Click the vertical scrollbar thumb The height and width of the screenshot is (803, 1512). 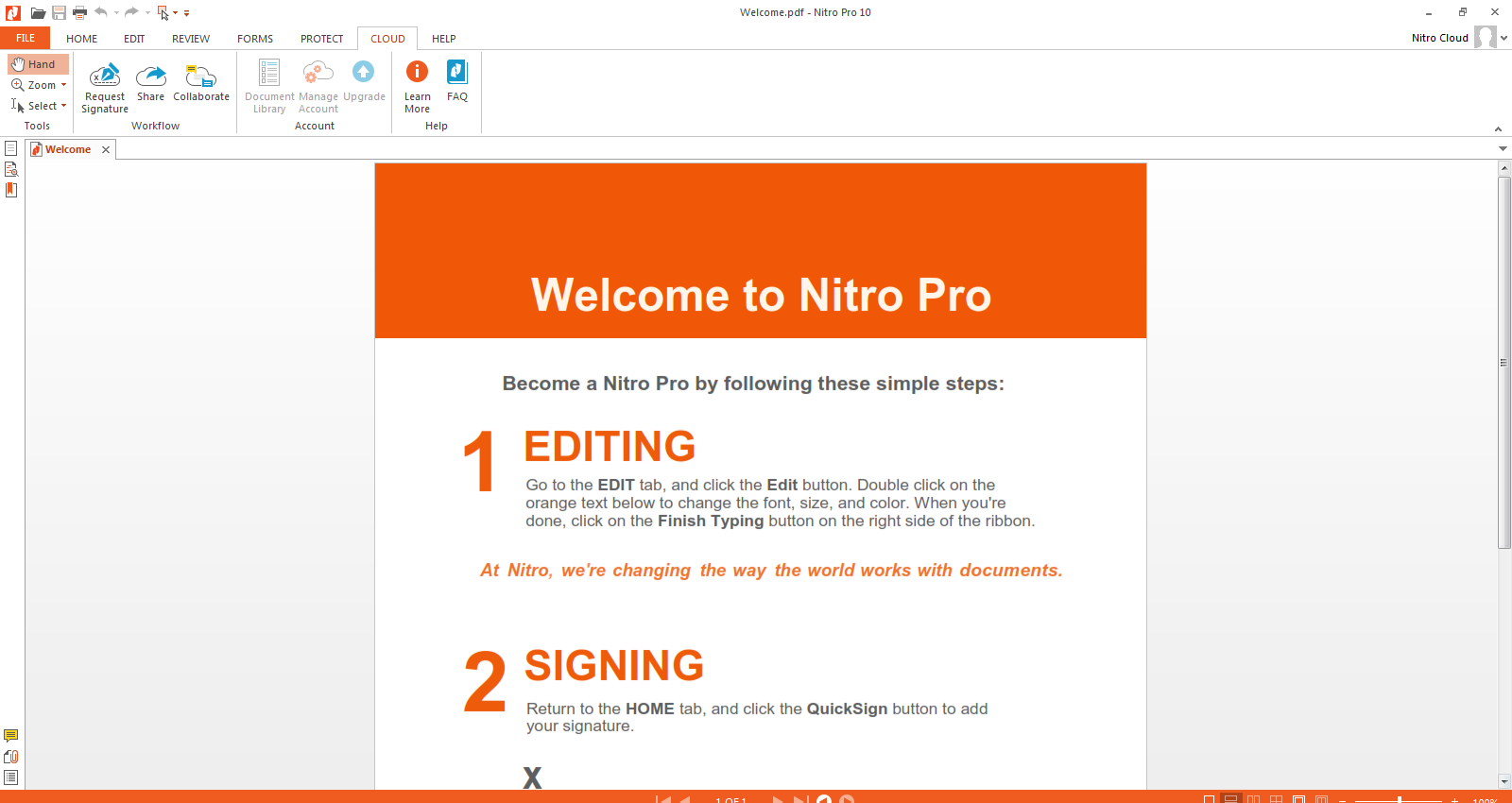point(1504,362)
